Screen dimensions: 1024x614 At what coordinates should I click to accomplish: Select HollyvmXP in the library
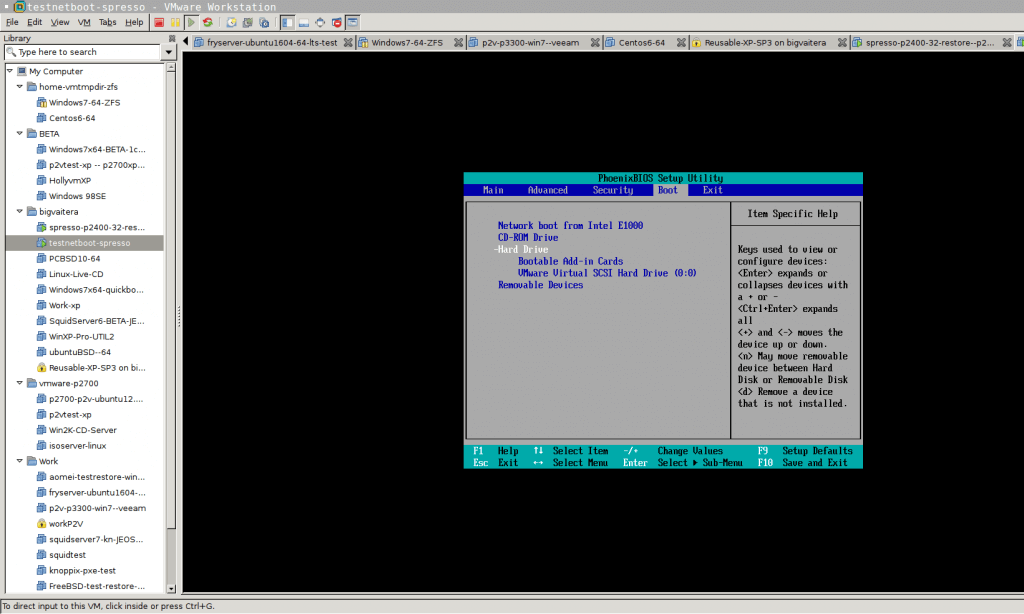[x=70, y=180]
